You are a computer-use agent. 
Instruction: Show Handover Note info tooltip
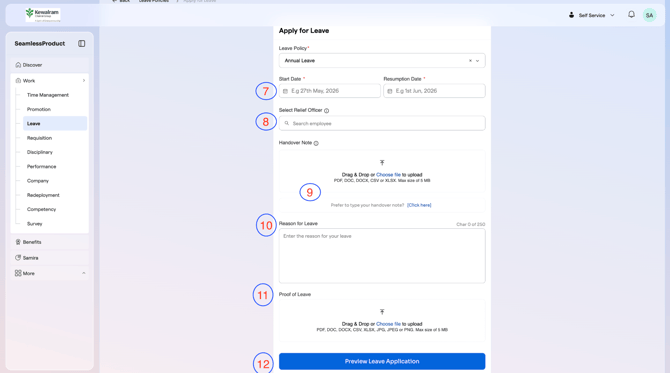pos(316,143)
